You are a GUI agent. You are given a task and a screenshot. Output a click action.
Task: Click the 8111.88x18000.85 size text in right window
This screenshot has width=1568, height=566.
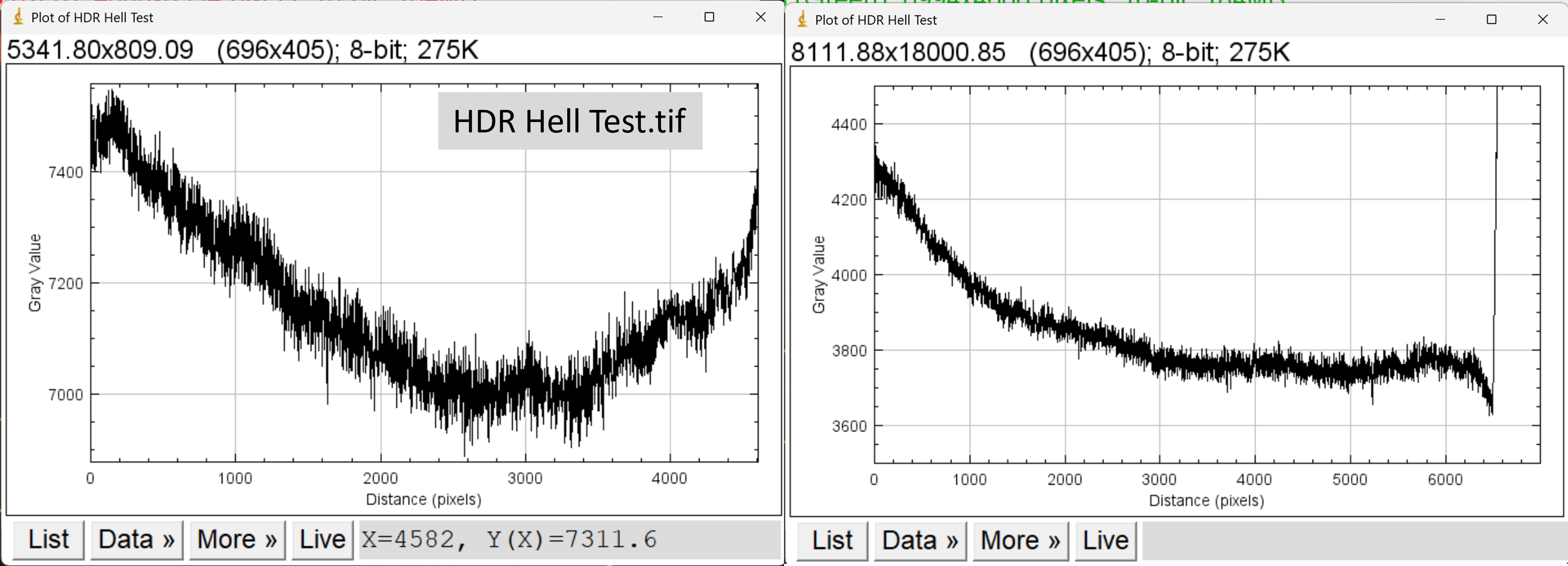click(x=898, y=52)
